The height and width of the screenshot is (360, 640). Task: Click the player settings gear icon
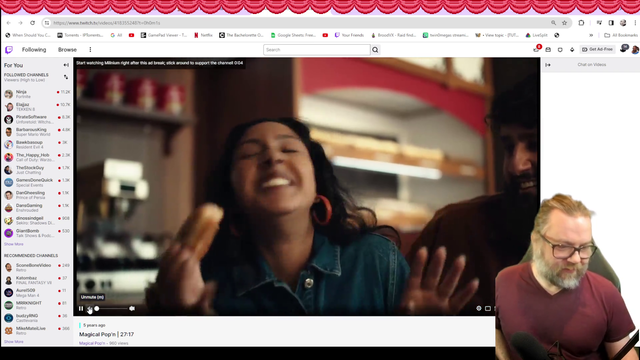(x=479, y=309)
